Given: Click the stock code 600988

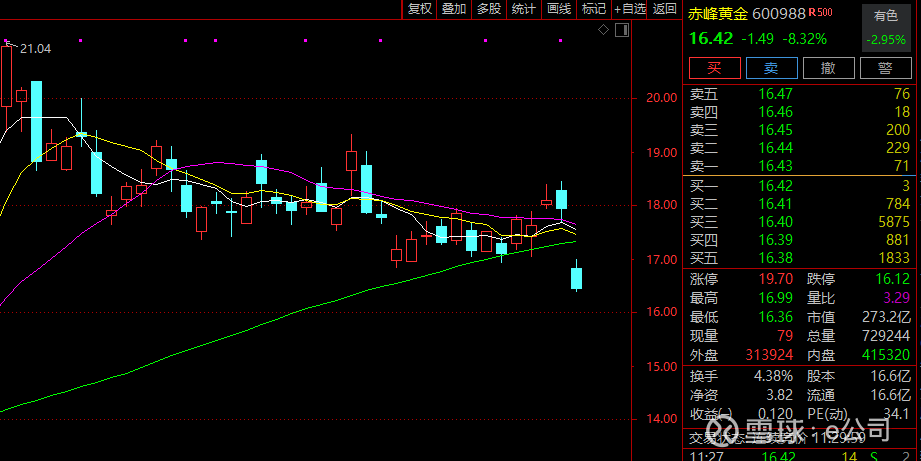Looking at the screenshot, I should [x=778, y=14].
